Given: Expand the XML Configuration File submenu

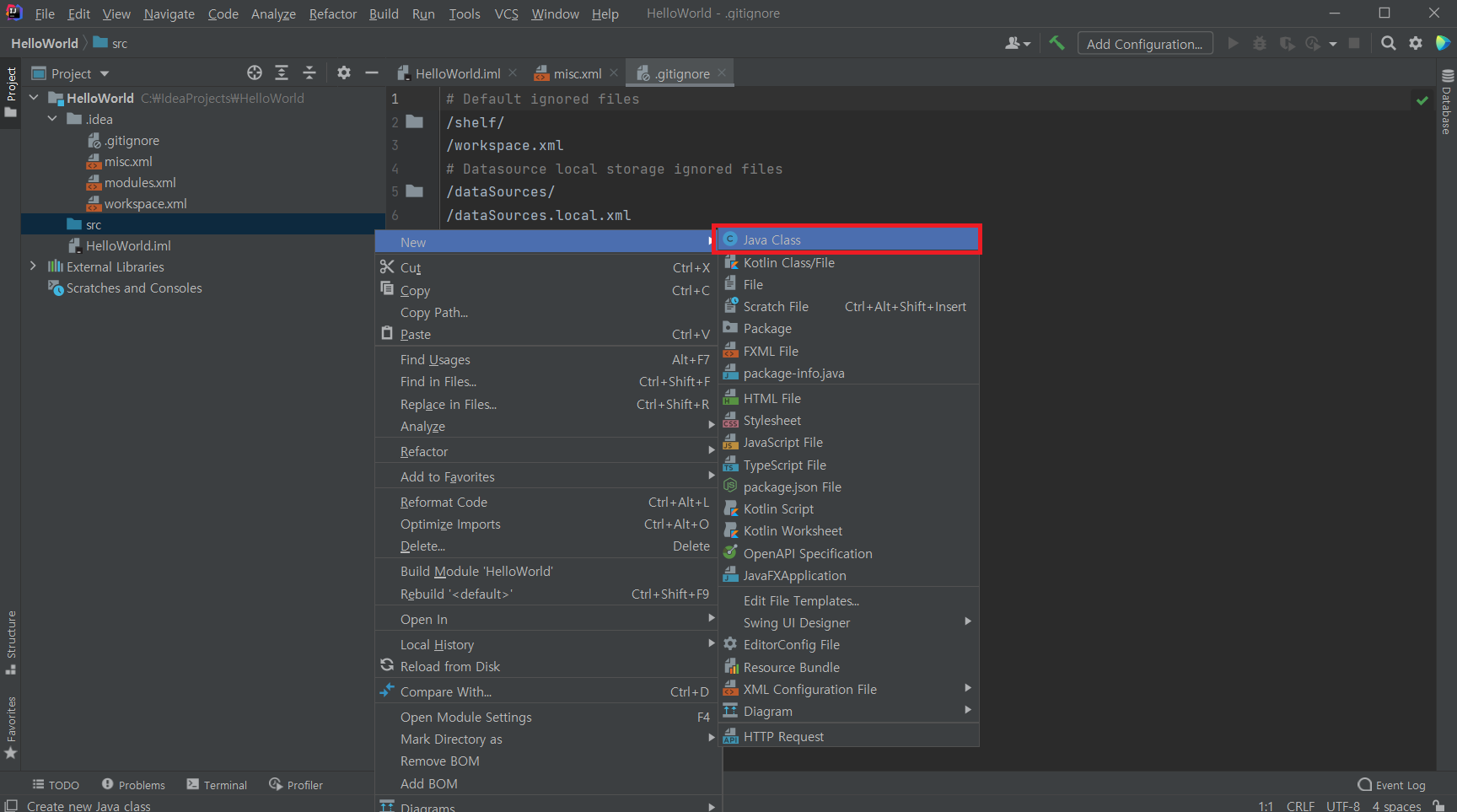Looking at the screenshot, I should pos(848,689).
